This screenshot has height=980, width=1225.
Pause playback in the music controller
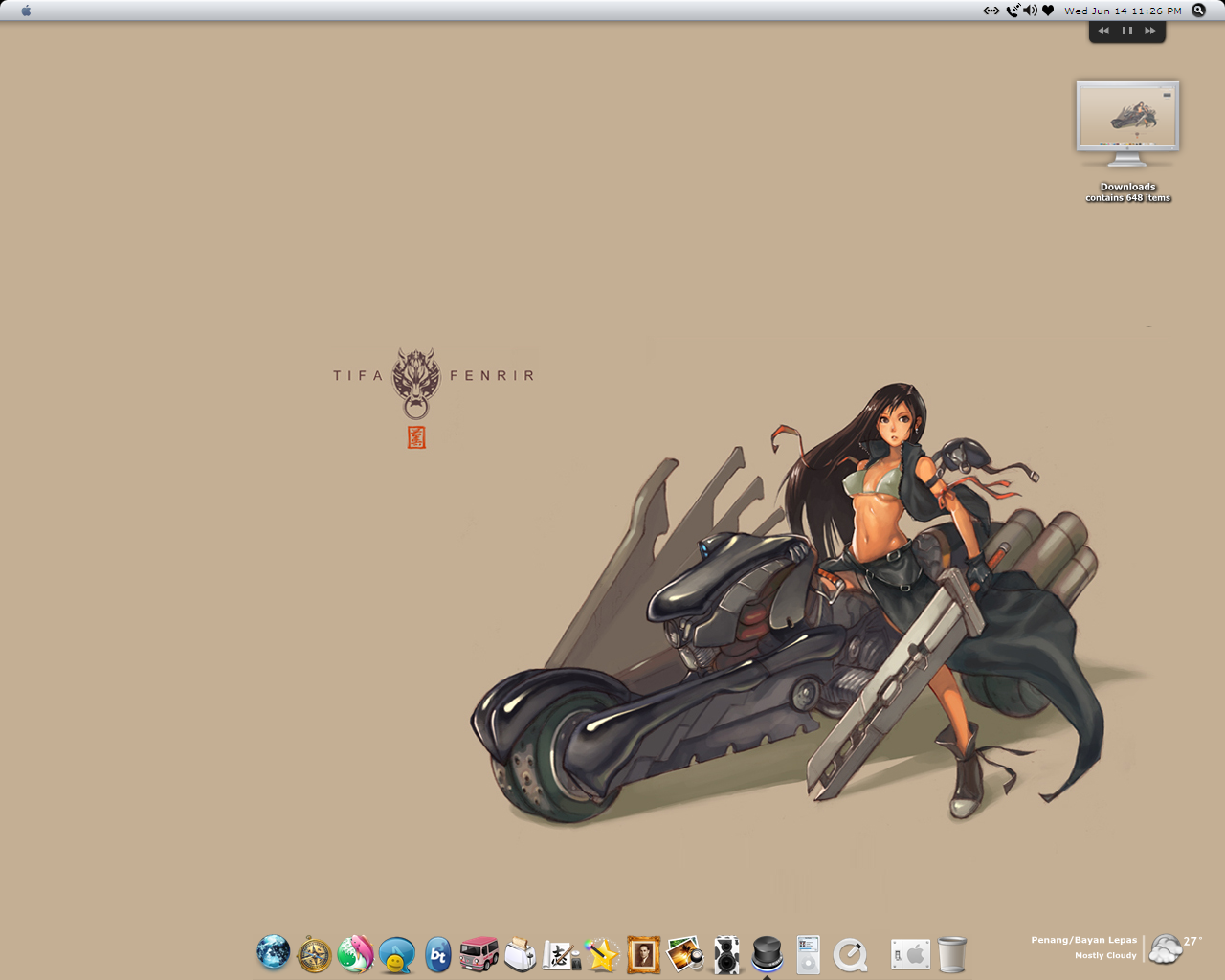1127,31
